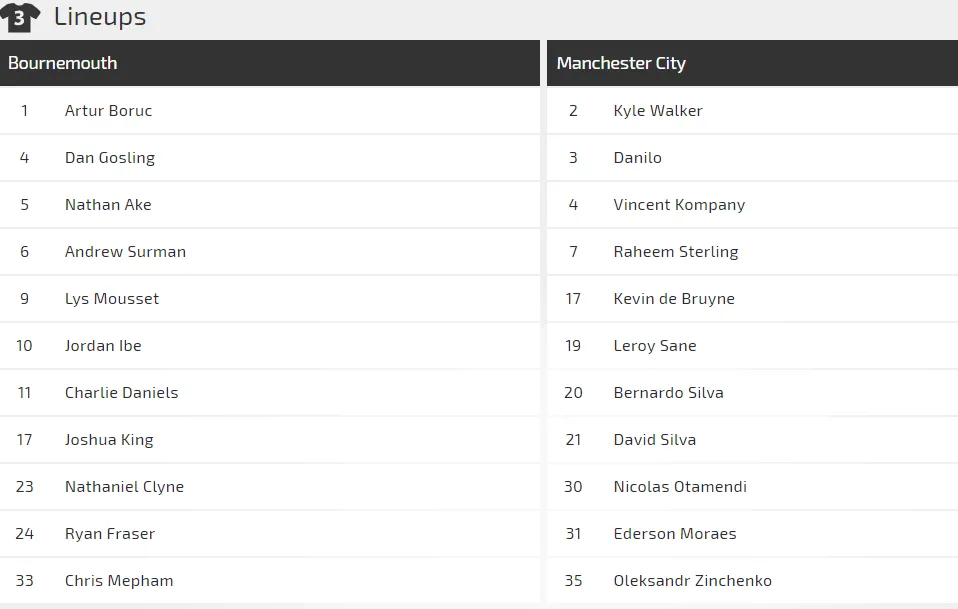Select Ederson Moraes in the lineup
Screen dimensions: 958x609
coord(675,534)
